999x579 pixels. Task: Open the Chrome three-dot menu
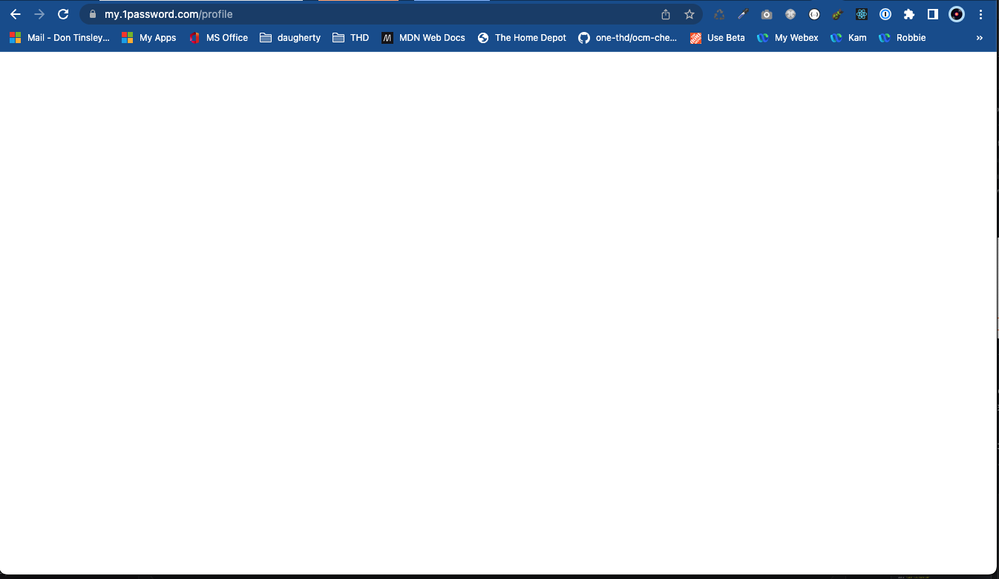[x=981, y=14]
